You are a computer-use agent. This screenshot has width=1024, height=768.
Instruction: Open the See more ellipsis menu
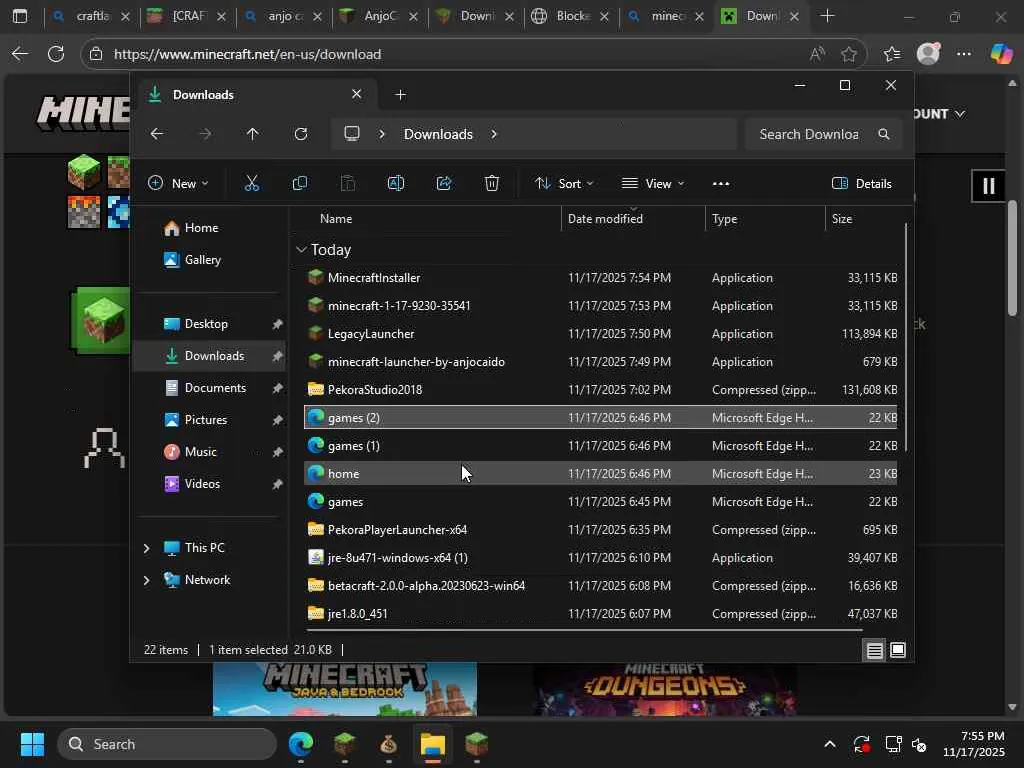(721, 184)
